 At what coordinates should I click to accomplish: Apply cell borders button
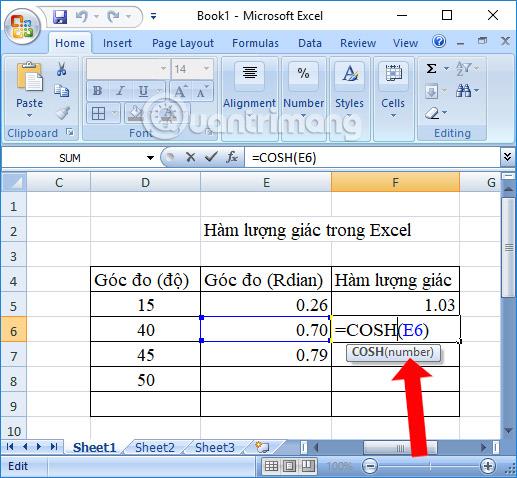pyautogui.click(x=98, y=113)
